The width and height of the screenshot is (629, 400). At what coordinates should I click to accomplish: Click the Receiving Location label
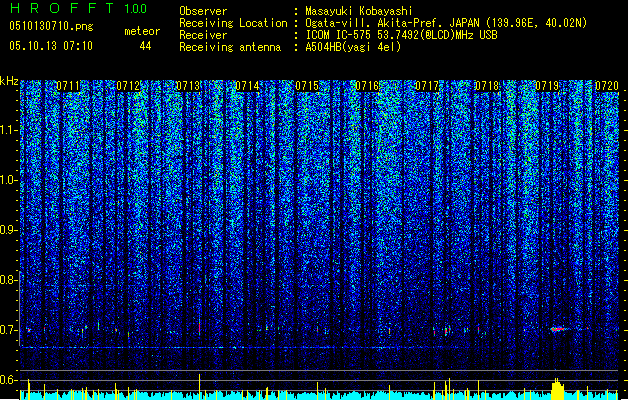click(x=233, y=23)
